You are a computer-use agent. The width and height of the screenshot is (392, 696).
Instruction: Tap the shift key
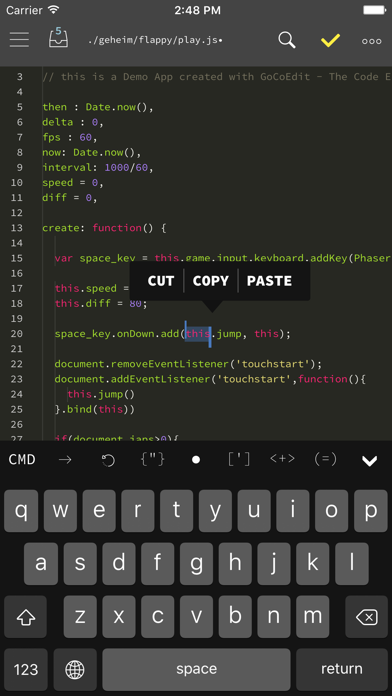[25, 617]
